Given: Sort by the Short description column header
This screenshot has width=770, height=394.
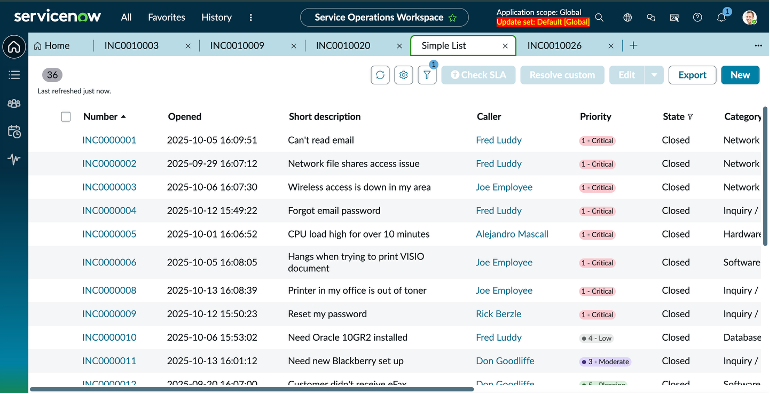Looking at the screenshot, I should (x=325, y=117).
